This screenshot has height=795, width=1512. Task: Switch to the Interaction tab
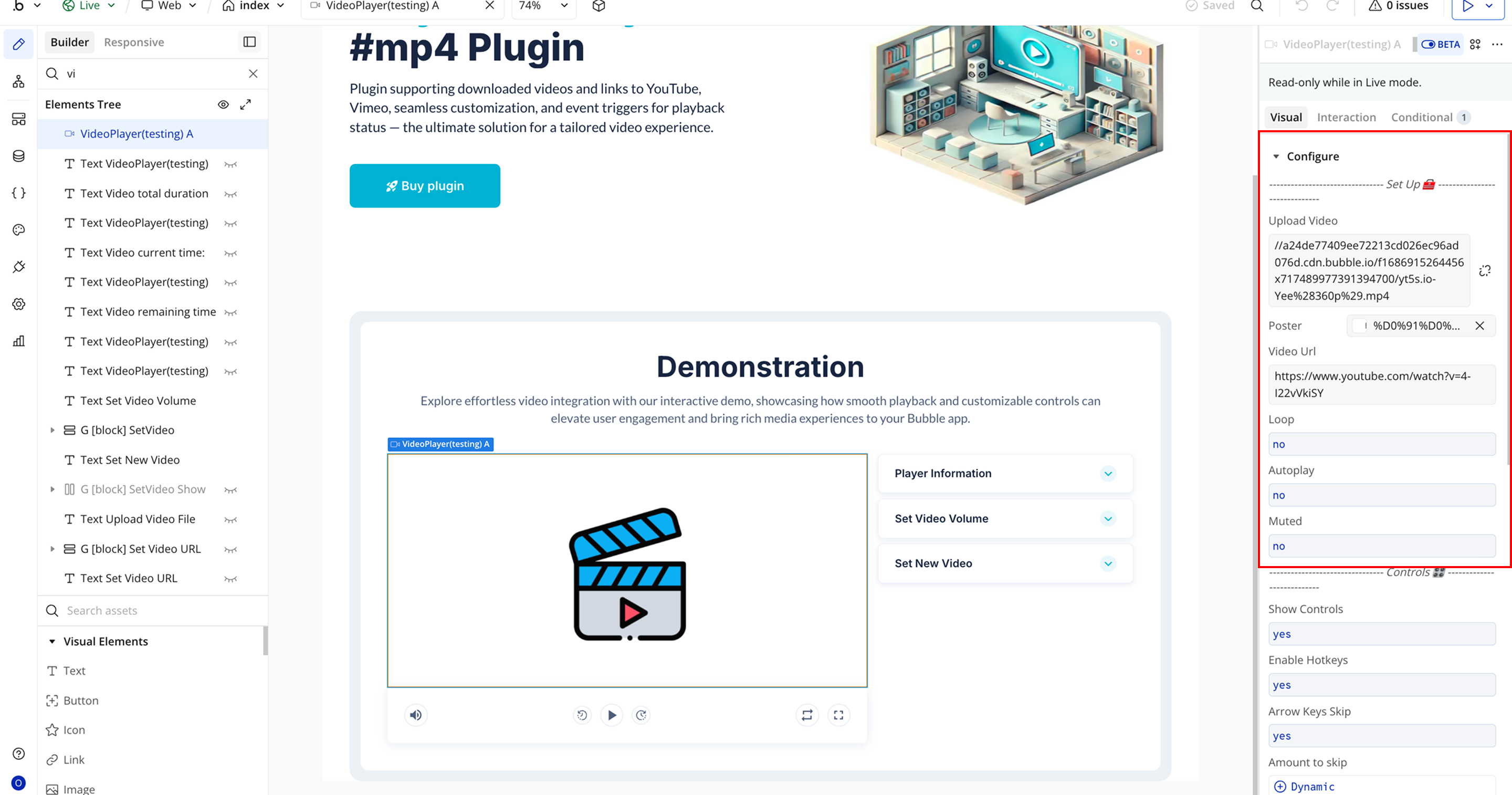point(1346,118)
